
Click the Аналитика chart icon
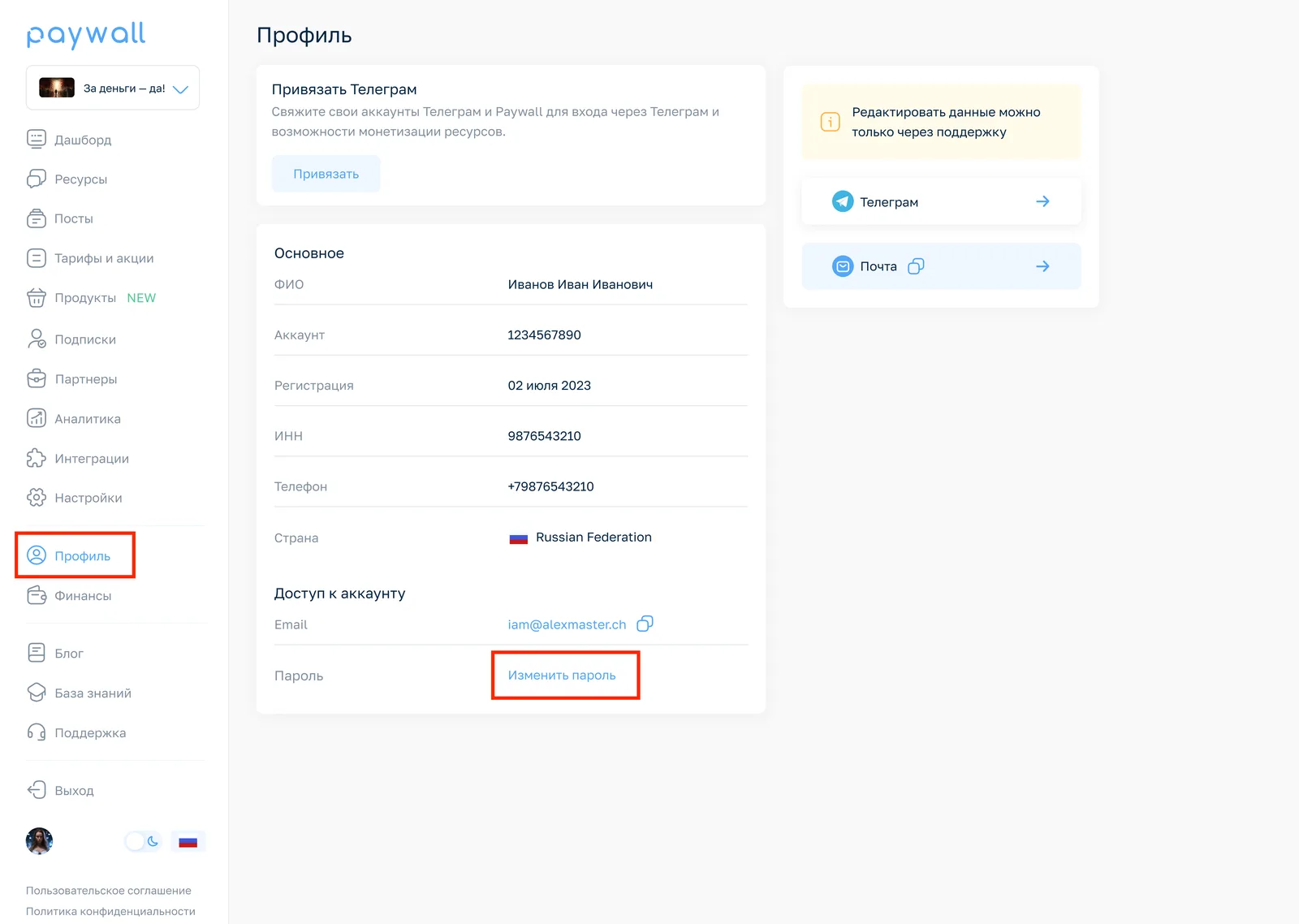(x=37, y=418)
